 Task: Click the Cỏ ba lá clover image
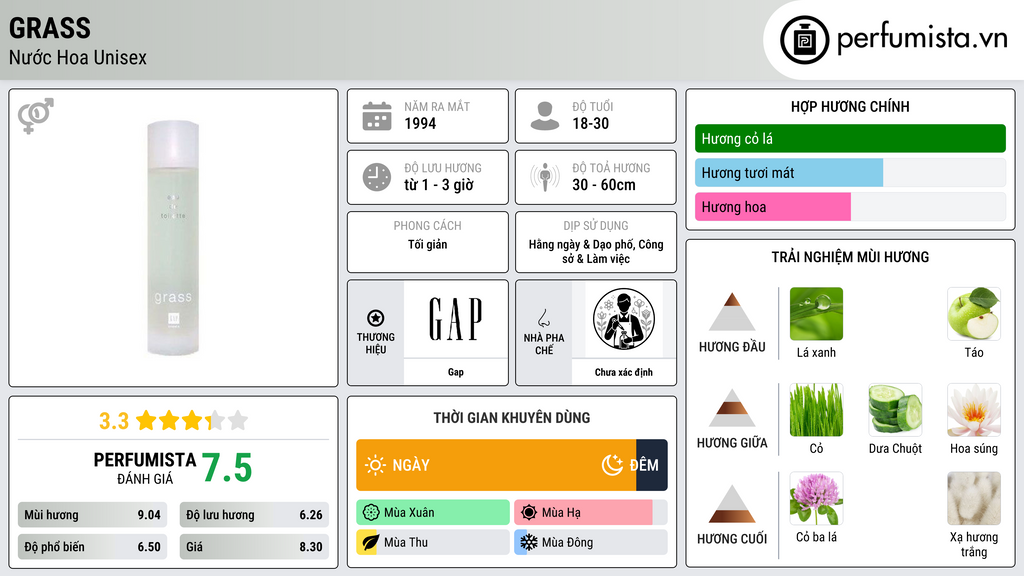[816, 499]
